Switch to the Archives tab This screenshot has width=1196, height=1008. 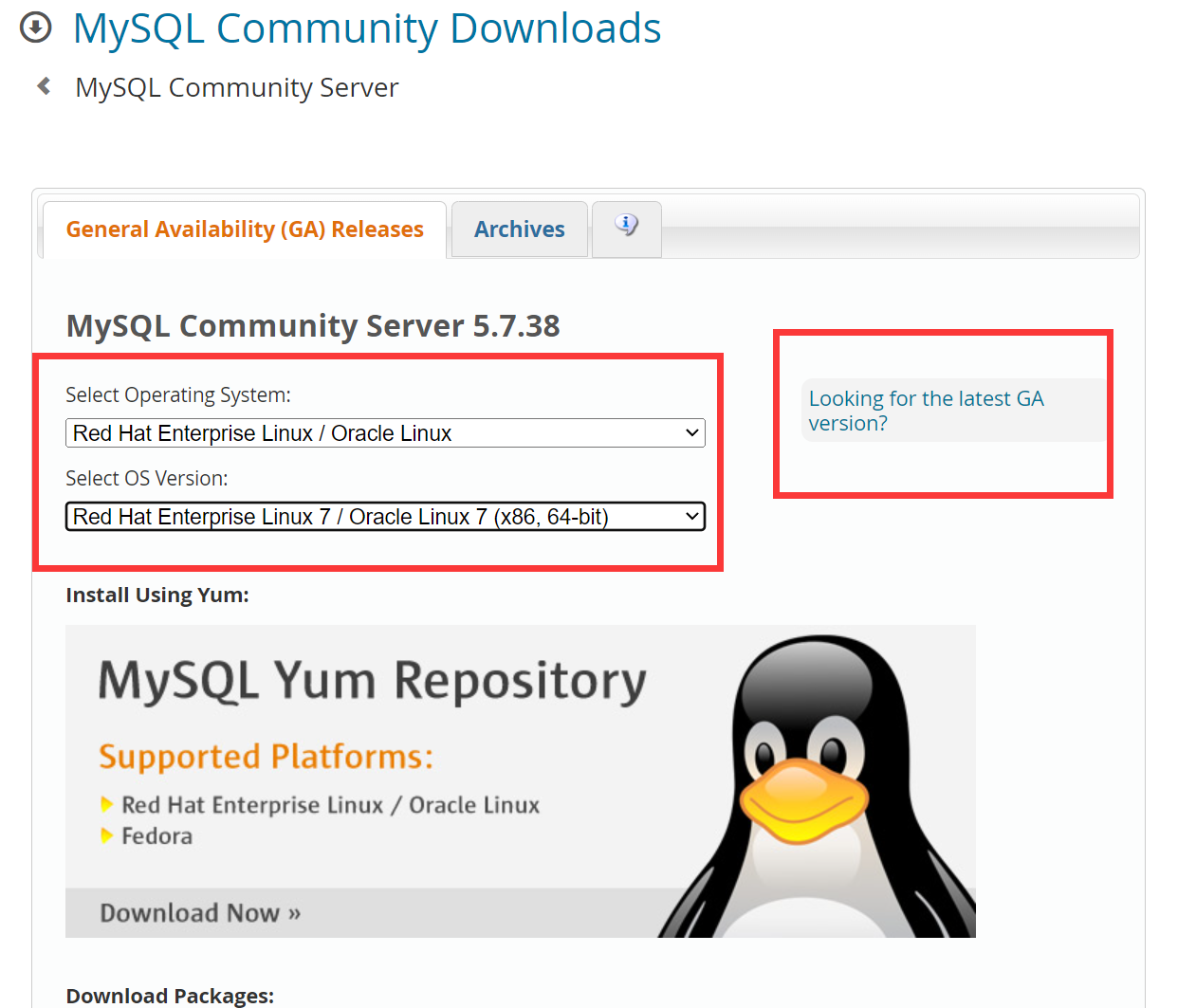coord(519,229)
